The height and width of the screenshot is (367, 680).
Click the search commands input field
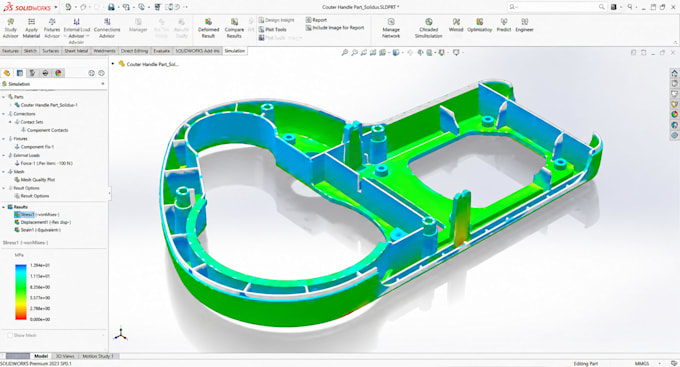557,7
